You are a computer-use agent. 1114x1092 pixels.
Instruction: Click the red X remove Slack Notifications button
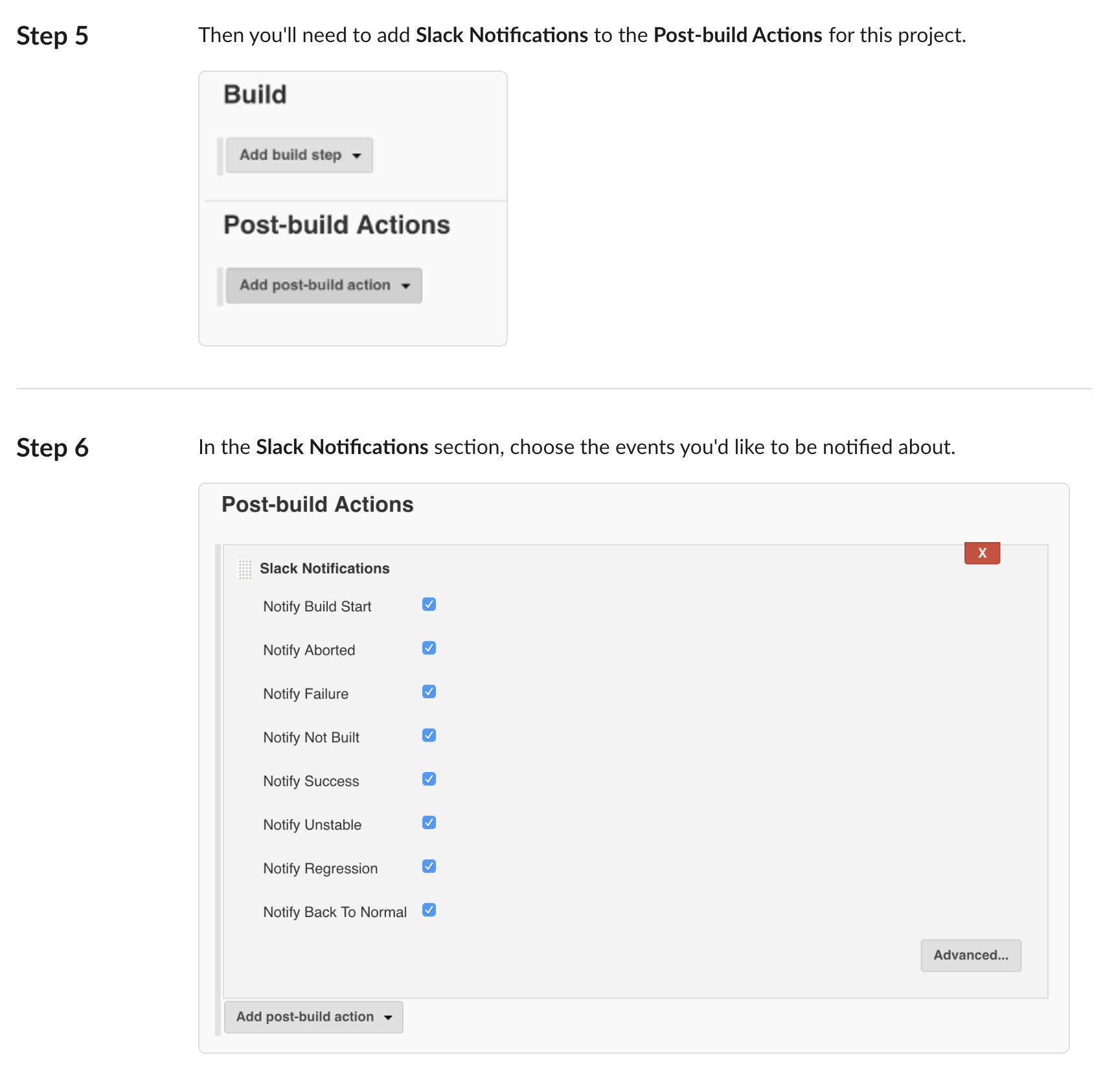point(981,553)
